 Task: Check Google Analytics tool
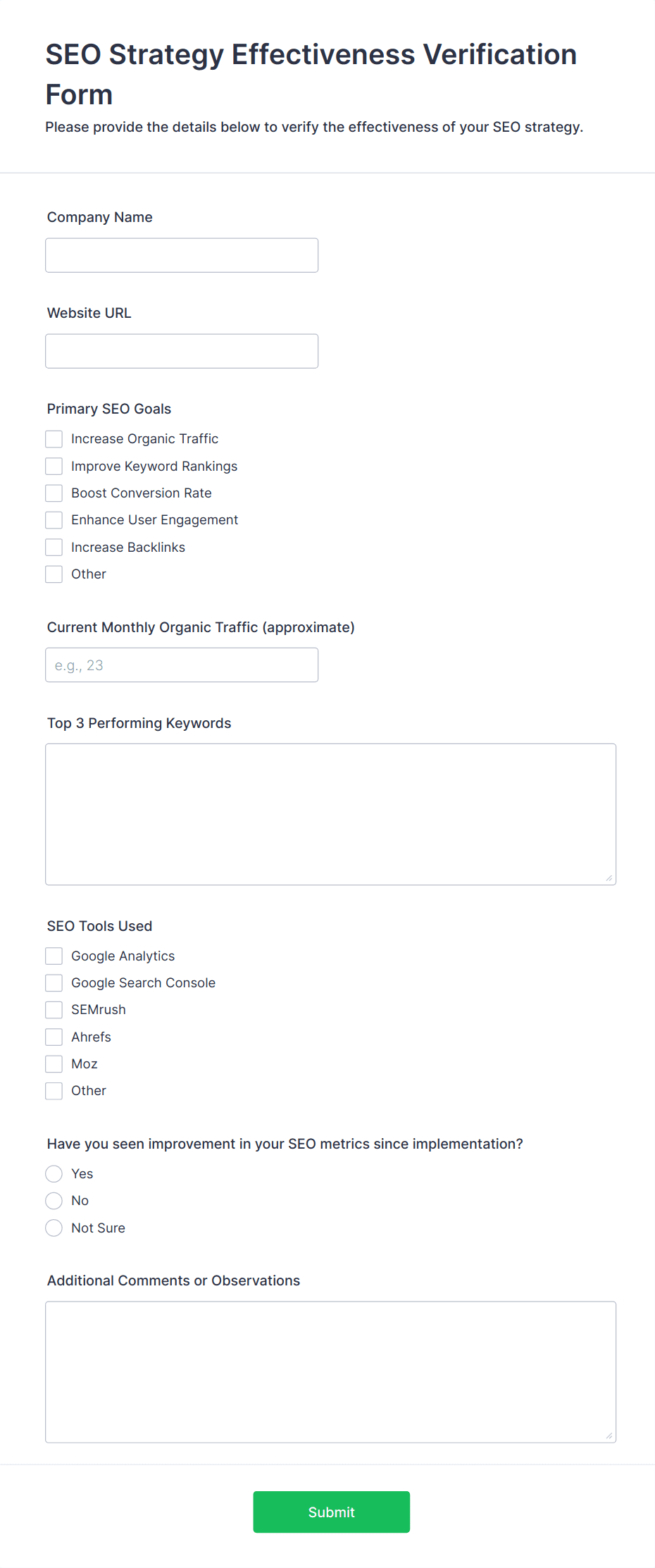(x=54, y=956)
